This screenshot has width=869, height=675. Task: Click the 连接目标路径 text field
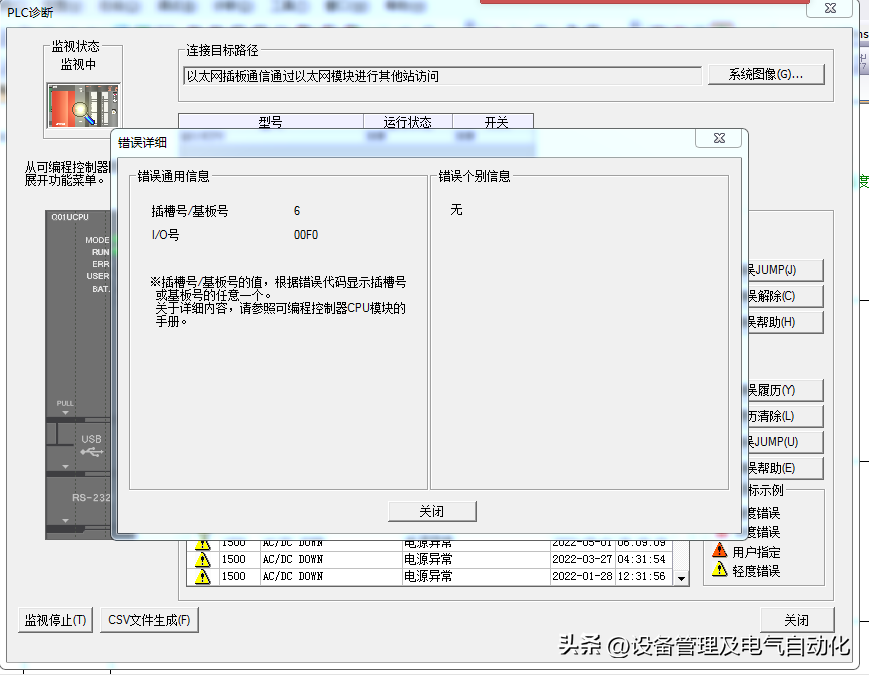click(x=441, y=76)
